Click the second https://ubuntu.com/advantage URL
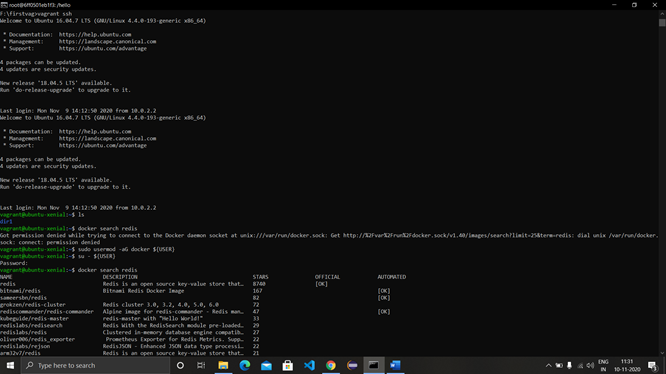The image size is (666, 374). (103, 145)
